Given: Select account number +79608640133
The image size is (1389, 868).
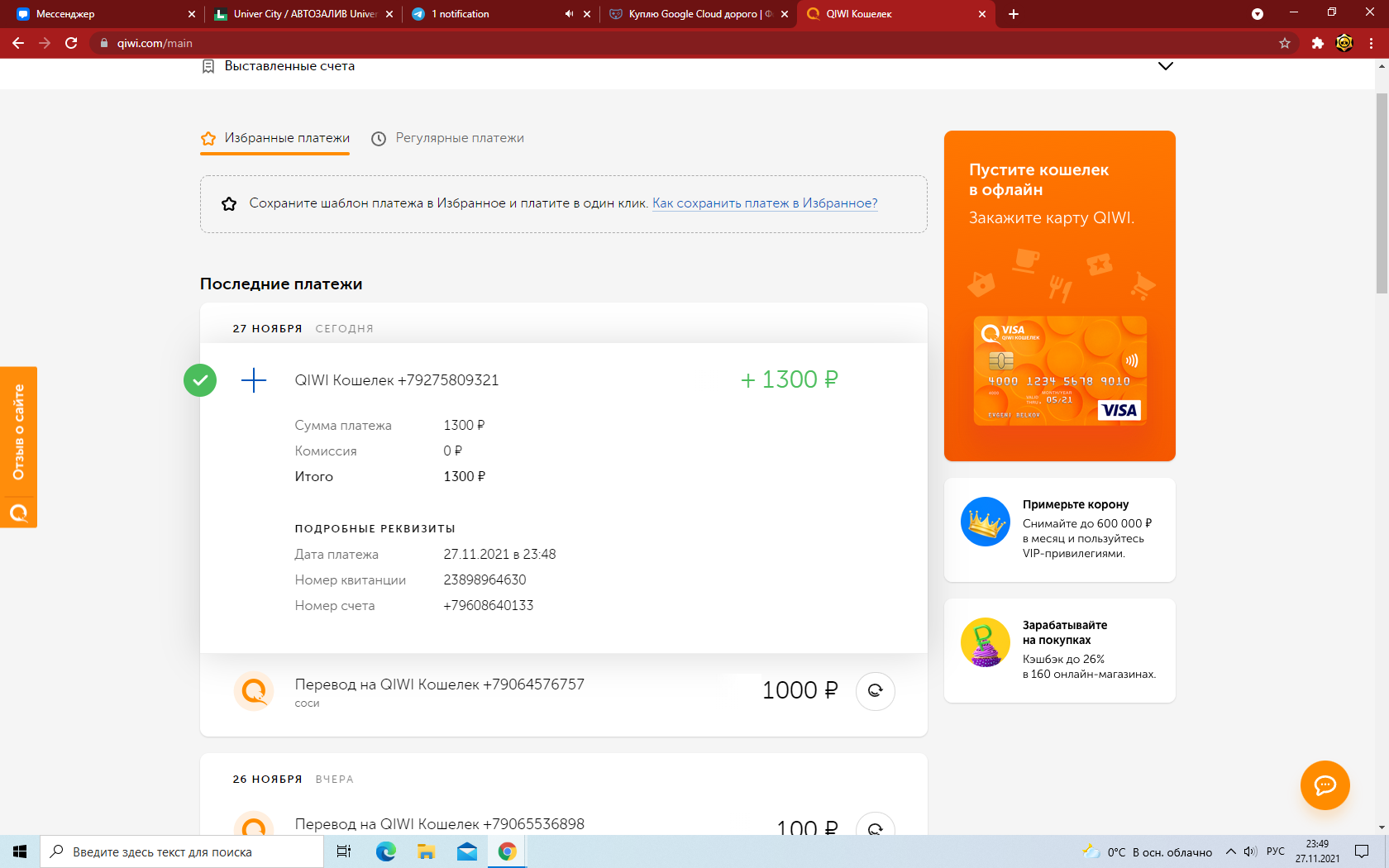Looking at the screenshot, I should pyautogui.click(x=489, y=606).
